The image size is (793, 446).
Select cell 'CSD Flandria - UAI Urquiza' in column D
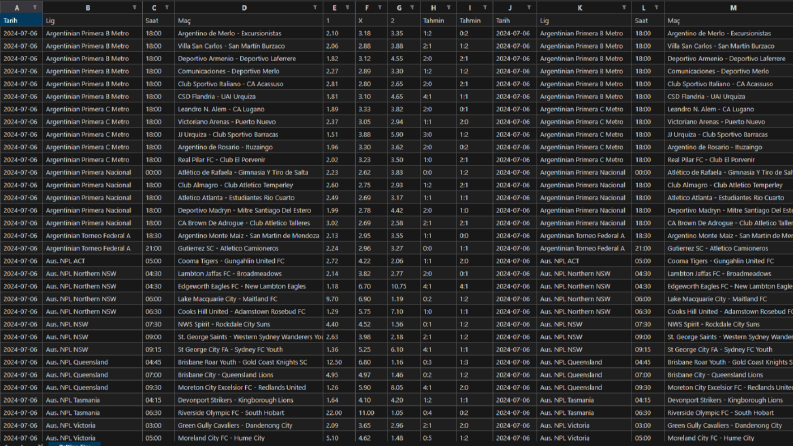(249, 97)
